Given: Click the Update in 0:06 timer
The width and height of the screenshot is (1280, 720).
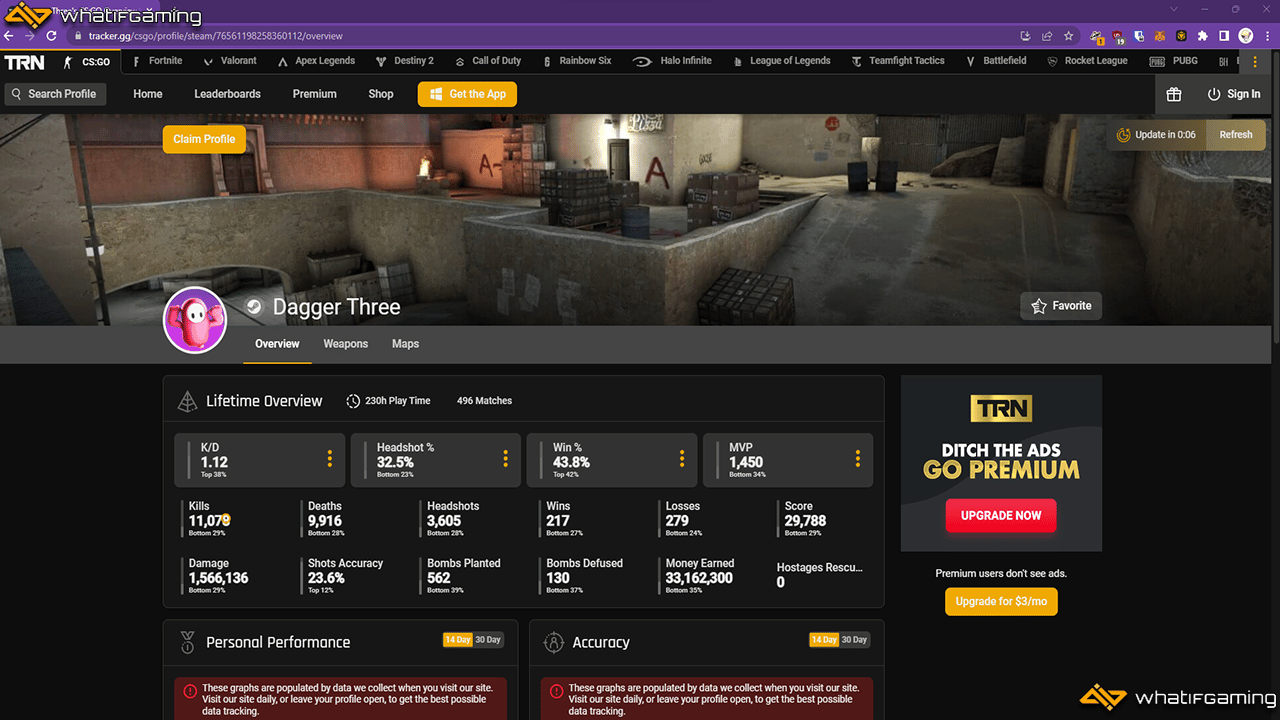Looking at the screenshot, I should (1157, 135).
